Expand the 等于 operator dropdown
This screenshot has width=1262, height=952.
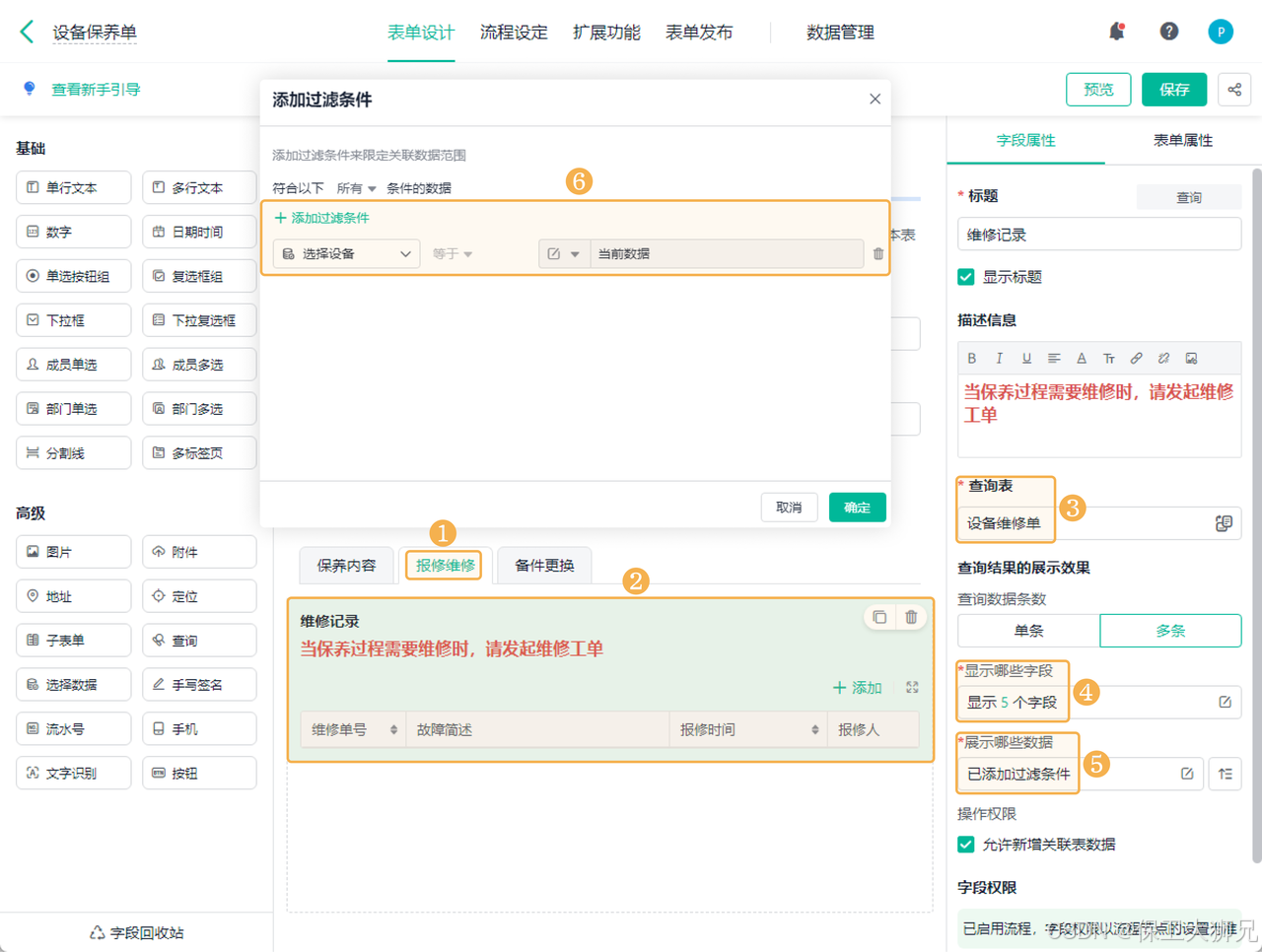[x=453, y=254]
